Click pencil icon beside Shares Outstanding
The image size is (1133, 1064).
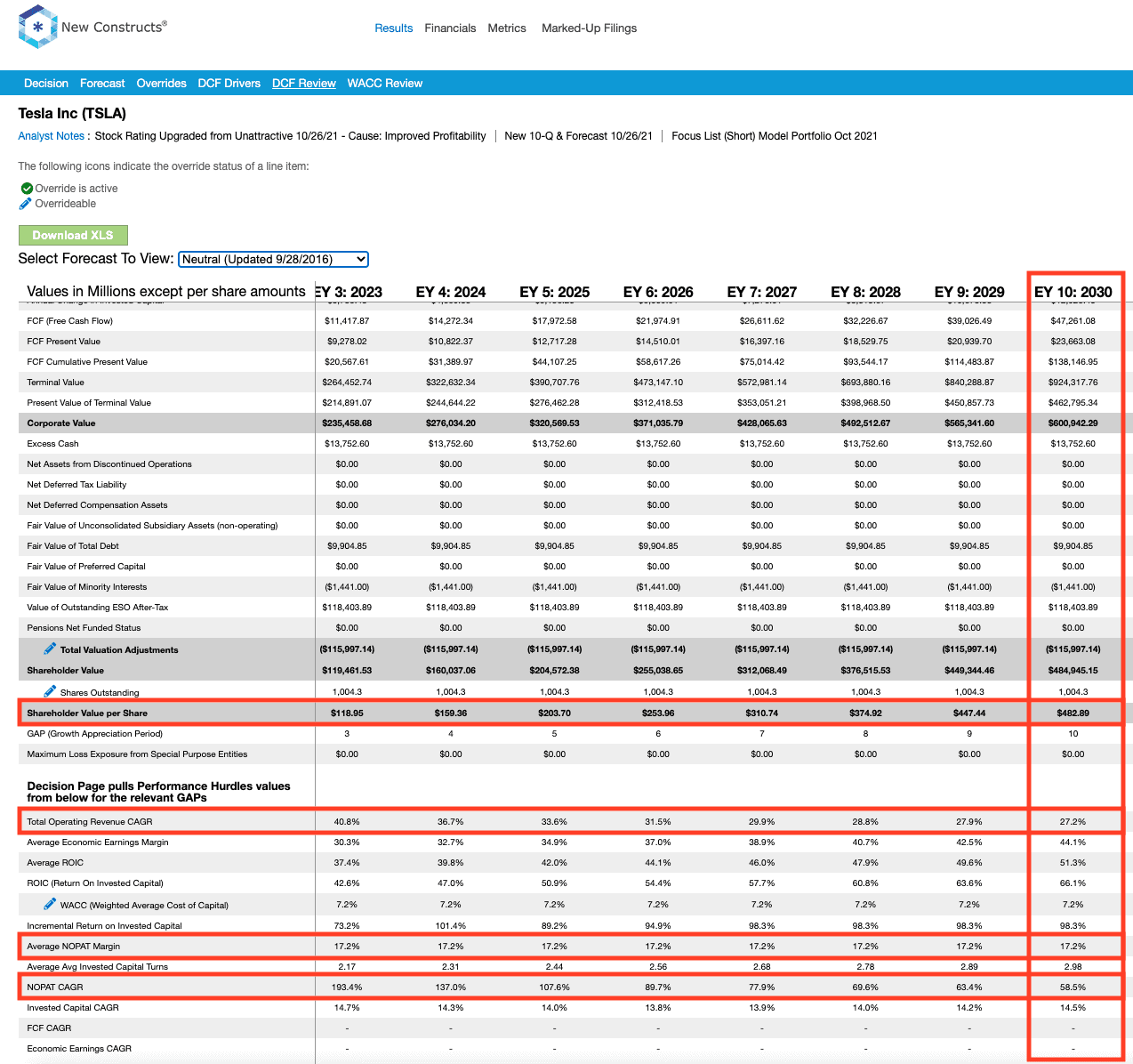[x=50, y=691]
